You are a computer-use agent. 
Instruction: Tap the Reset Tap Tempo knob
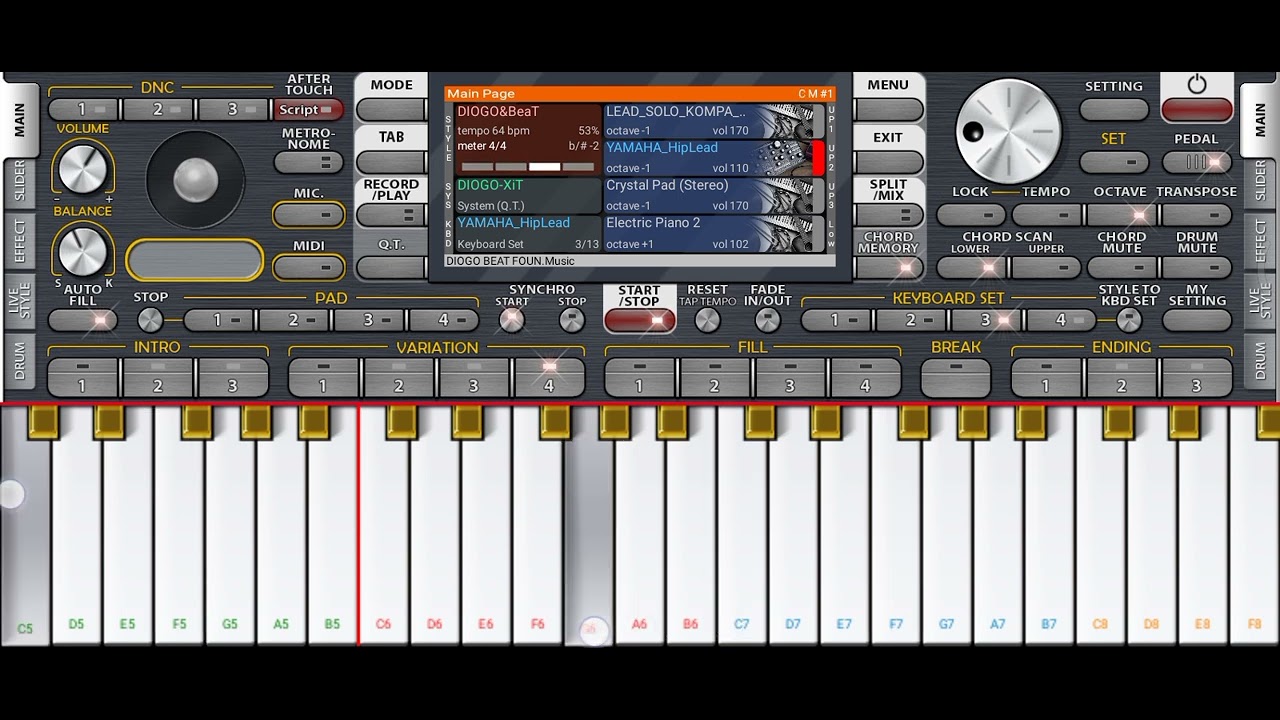(x=707, y=320)
